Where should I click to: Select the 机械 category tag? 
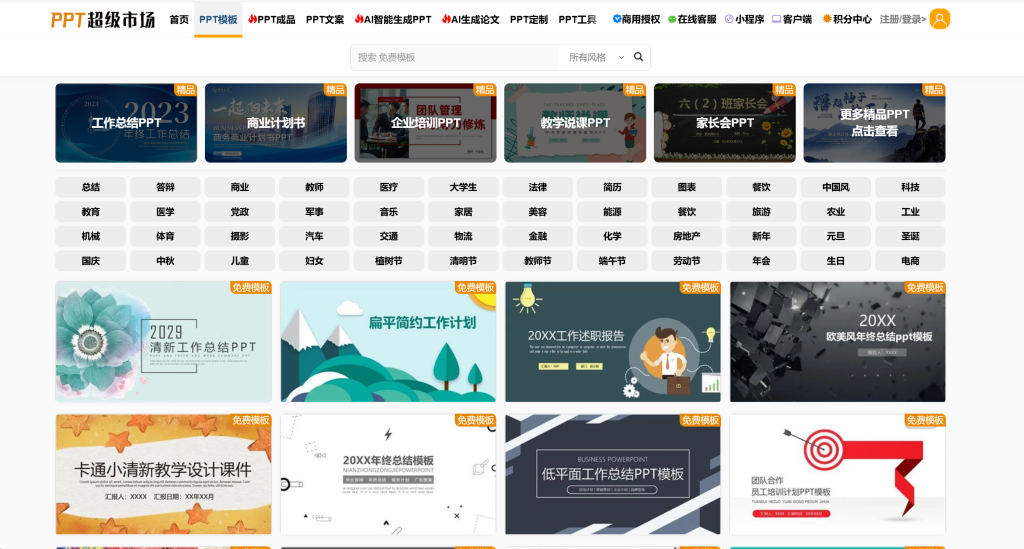(x=91, y=236)
